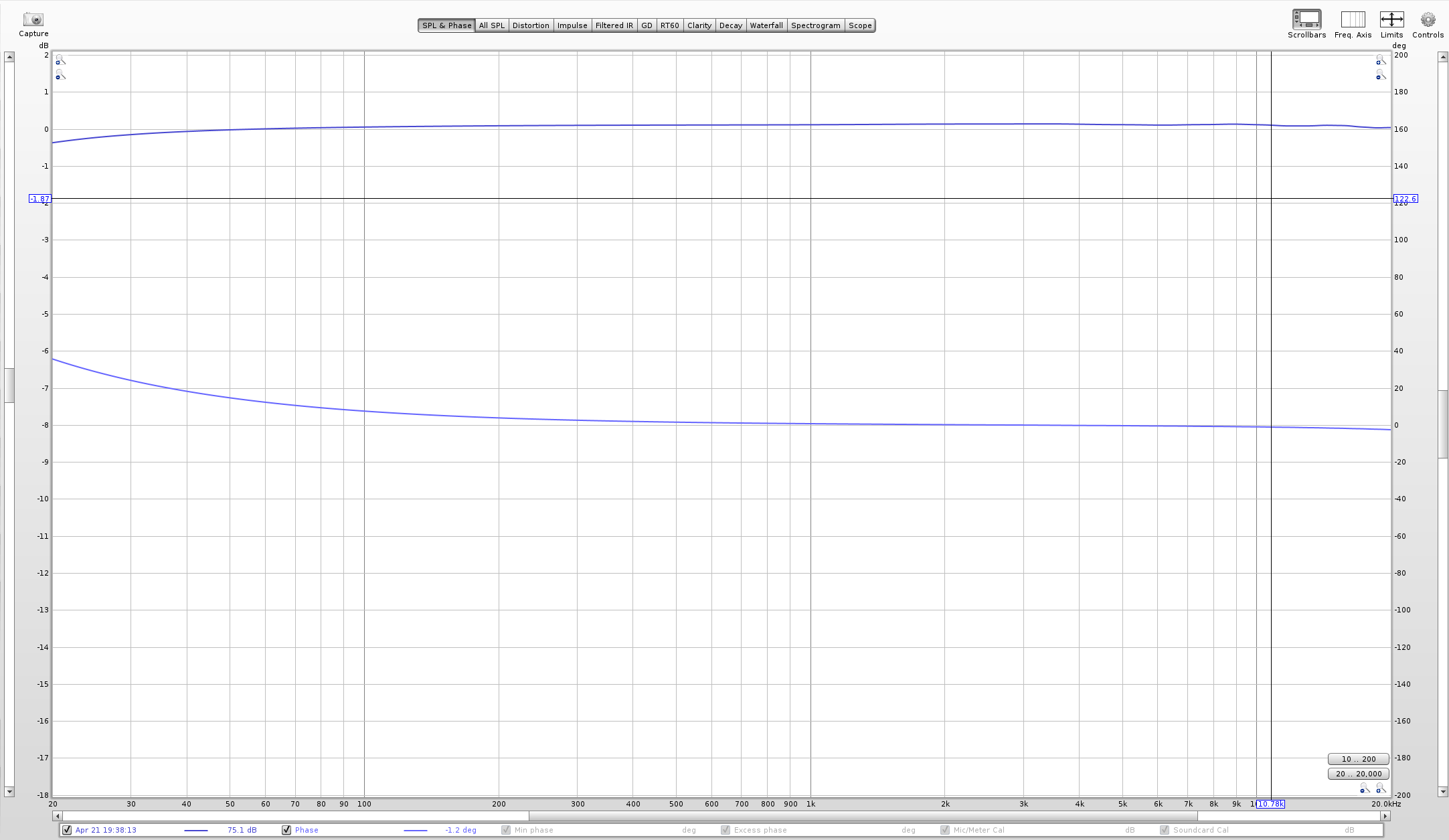Click left vertical scrollbar up arrow
Image resolution: width=1449 pixels, height=840 pixels.
[x=9, y=57]
